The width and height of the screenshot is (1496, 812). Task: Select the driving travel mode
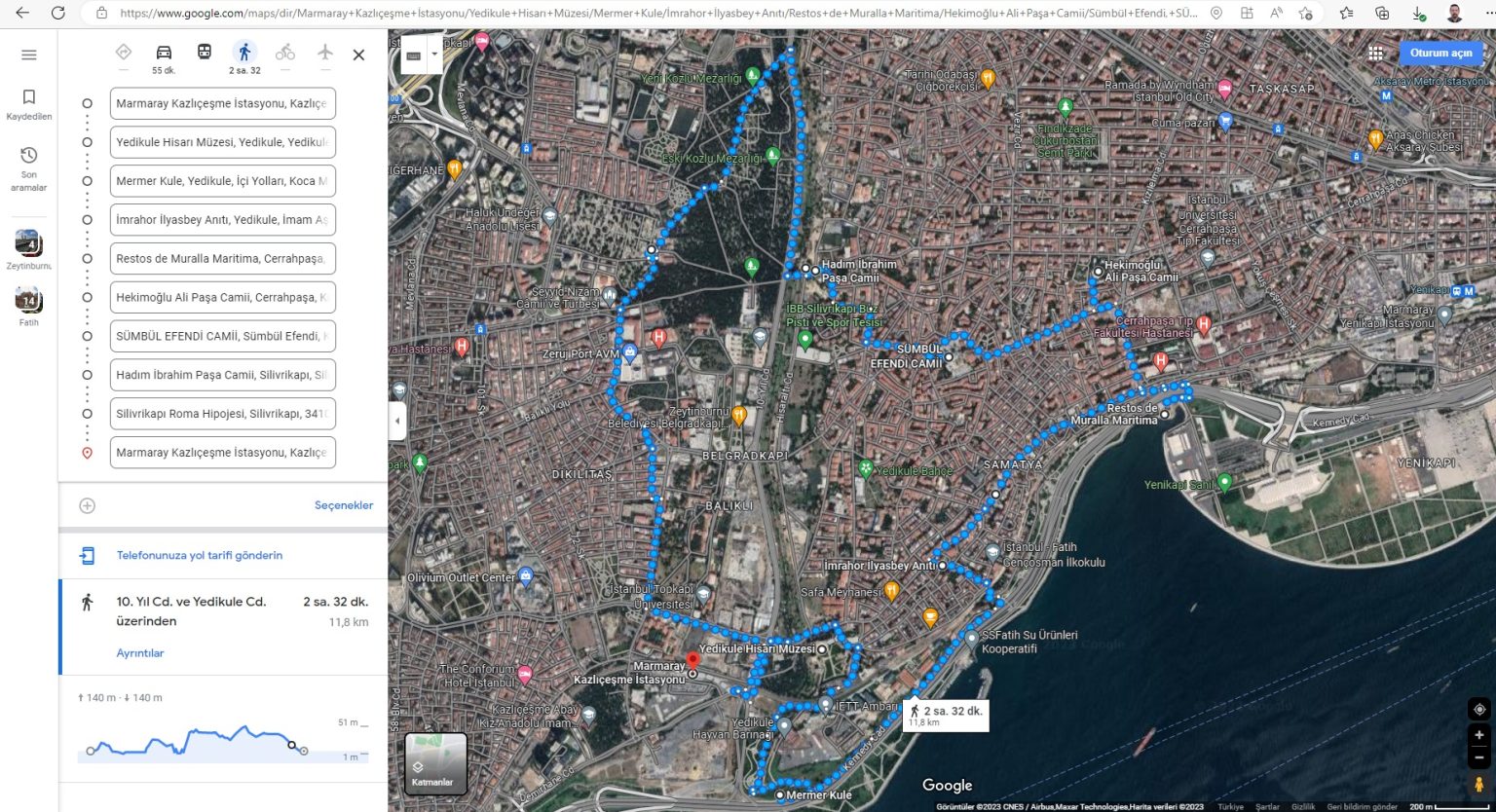coord(164,53)
